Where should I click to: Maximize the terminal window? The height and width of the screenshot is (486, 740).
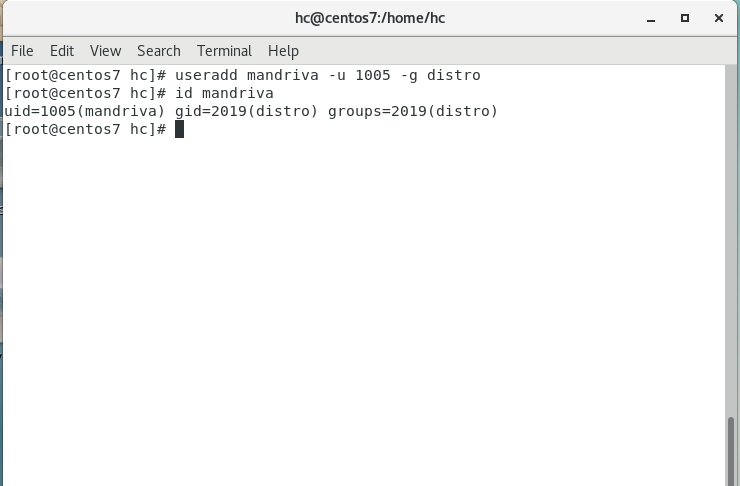[x=685, y=18]
